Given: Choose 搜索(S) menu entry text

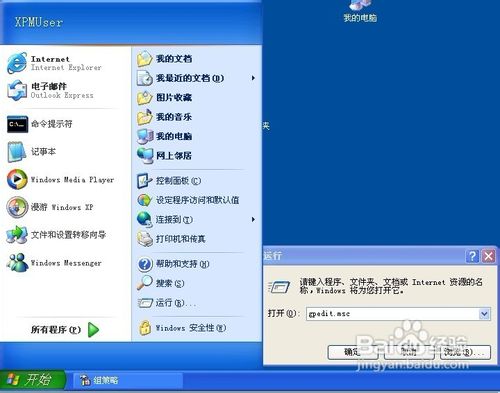Looking at the screenshot, I should [x=170, y=283].
